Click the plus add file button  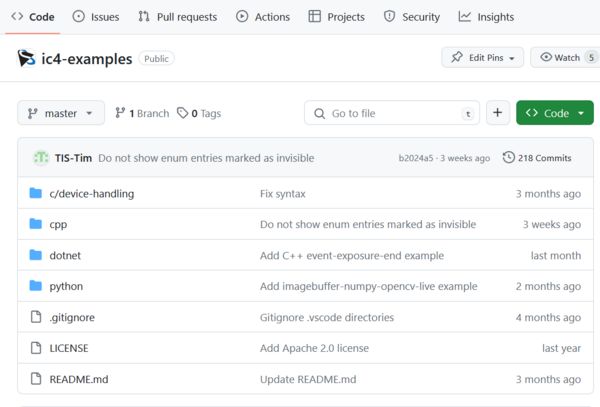[498, 113]
